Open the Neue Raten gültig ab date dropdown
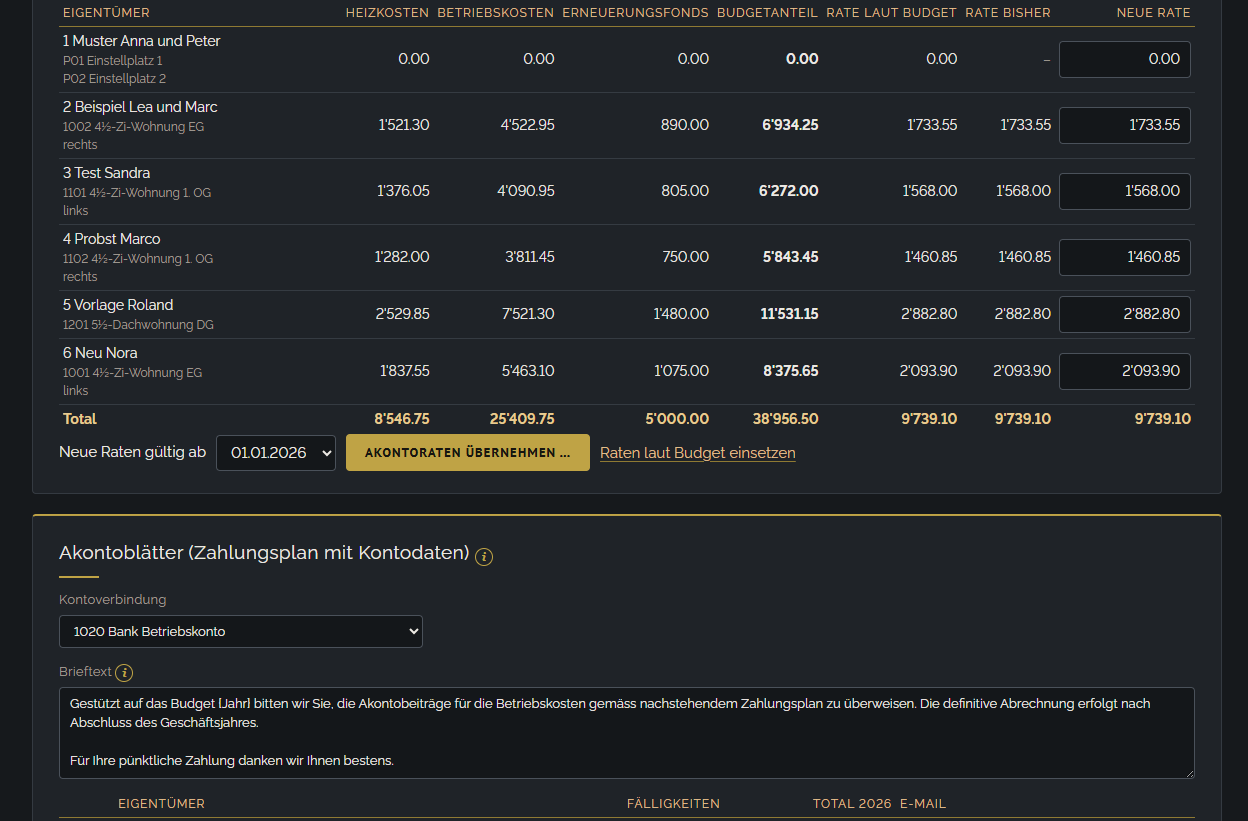The image size is (1248, 821). [276, 452]
